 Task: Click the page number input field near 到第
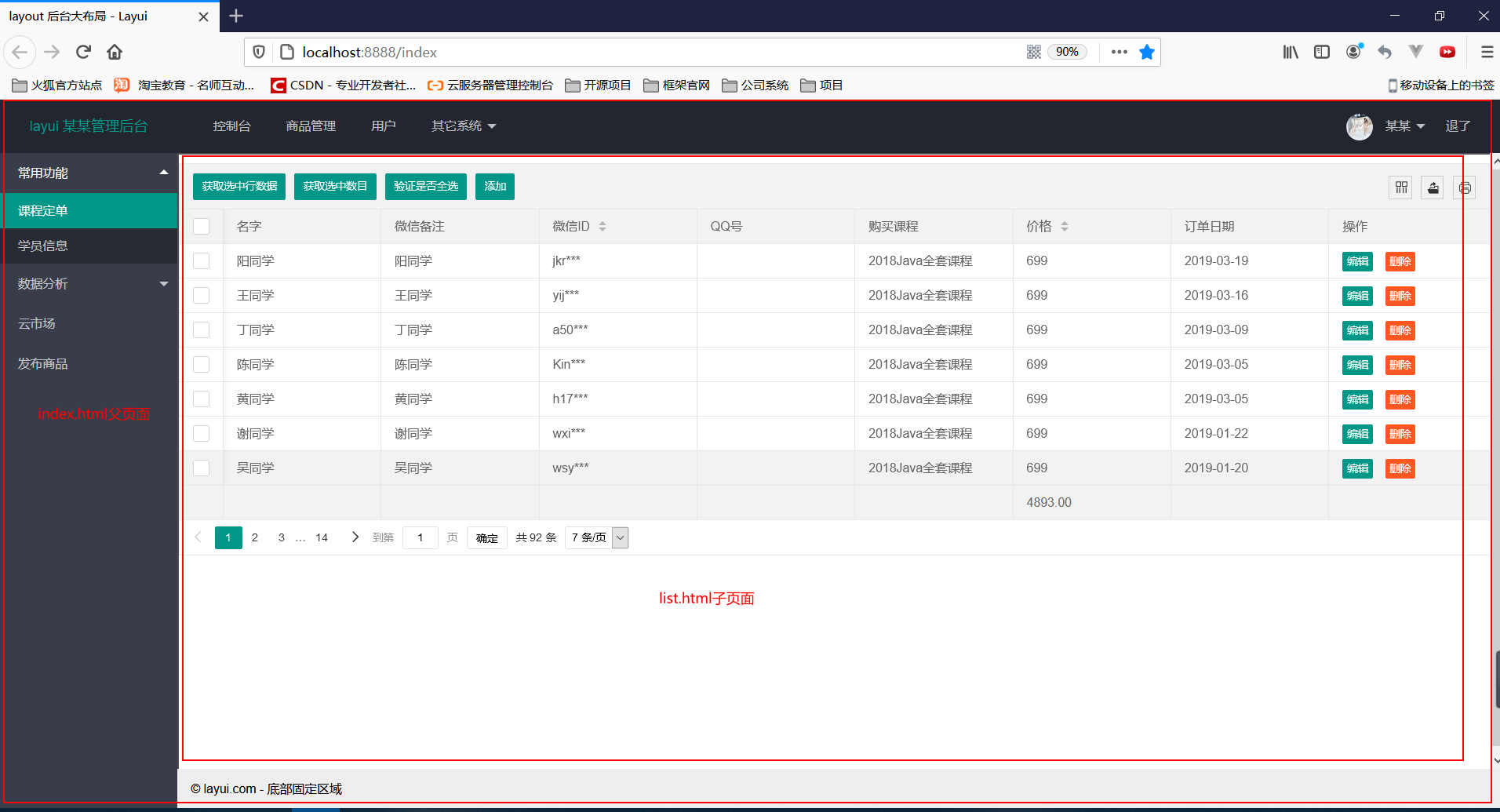[x=420, y=537]
